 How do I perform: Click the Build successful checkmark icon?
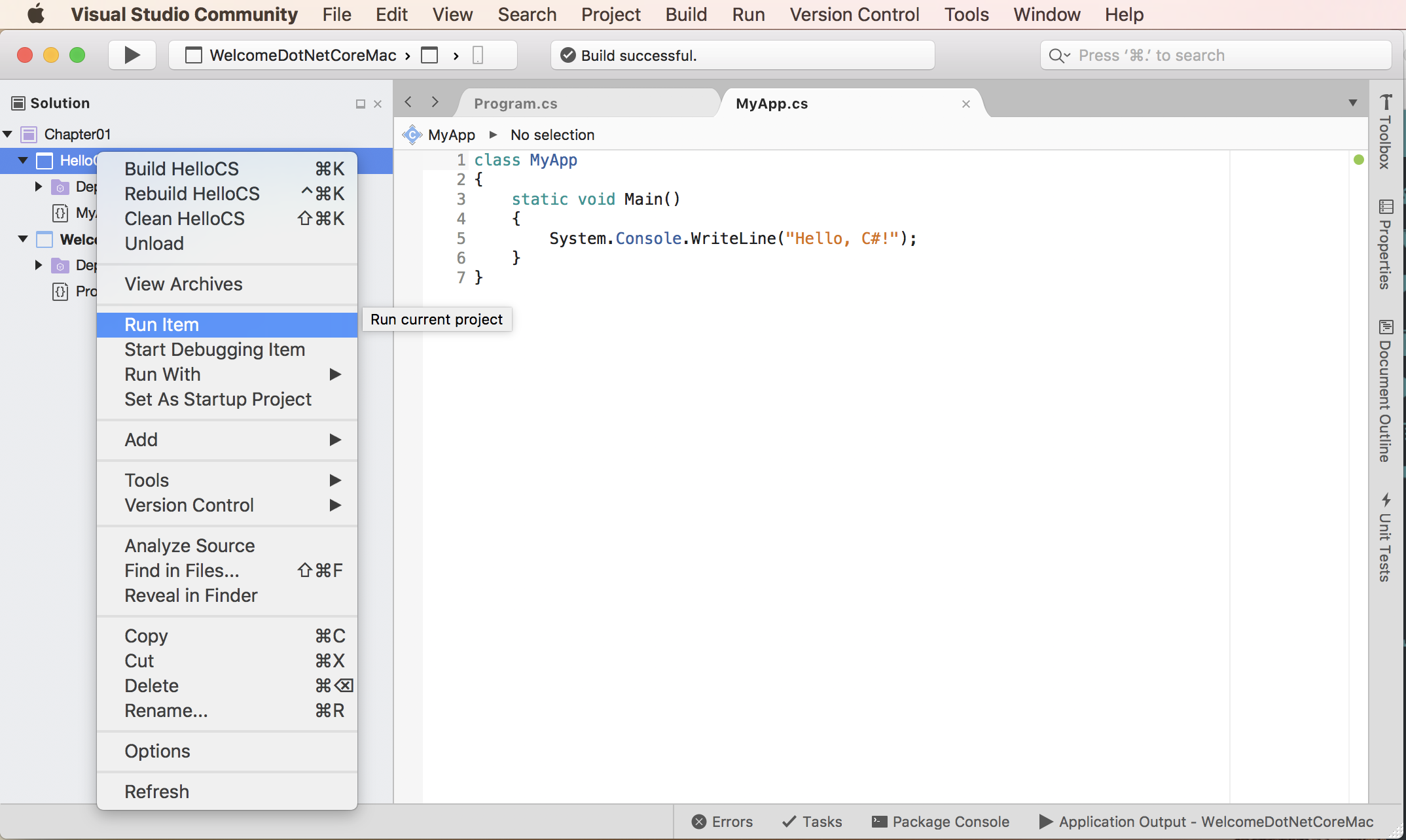click(x=568, y=56)
